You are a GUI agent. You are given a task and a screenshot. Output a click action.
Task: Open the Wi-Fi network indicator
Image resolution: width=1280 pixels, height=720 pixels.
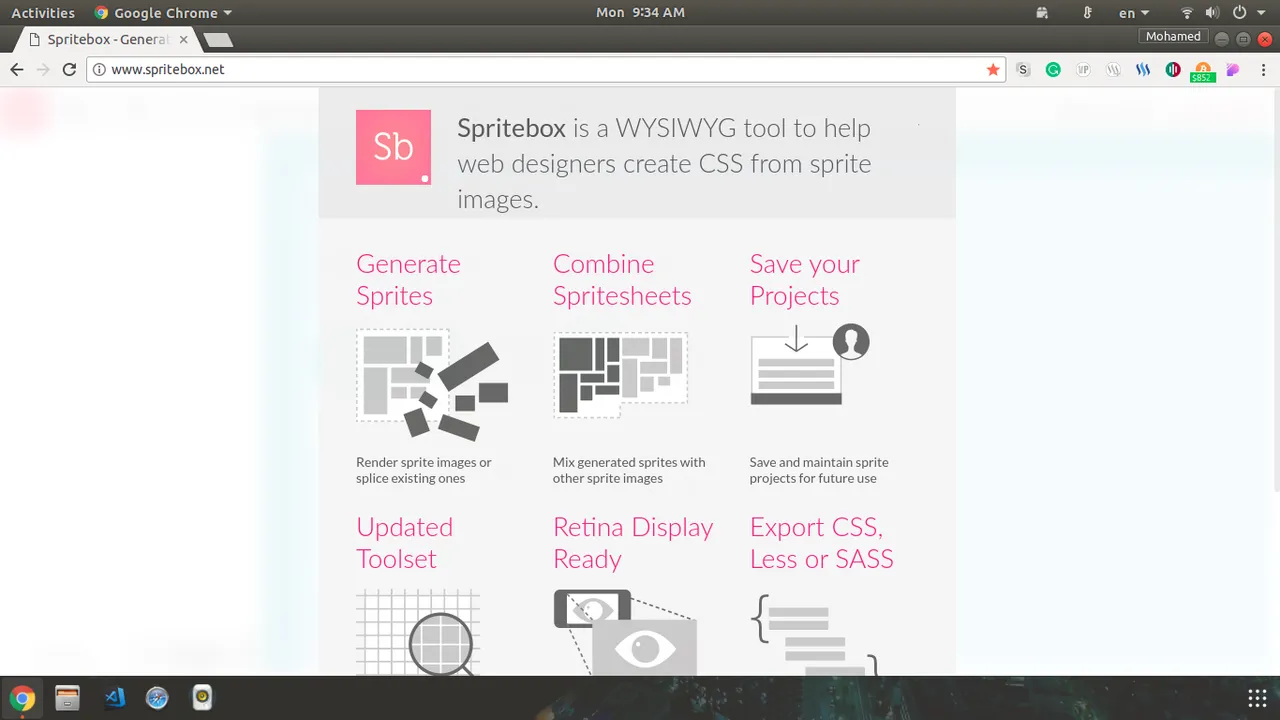1187,13
